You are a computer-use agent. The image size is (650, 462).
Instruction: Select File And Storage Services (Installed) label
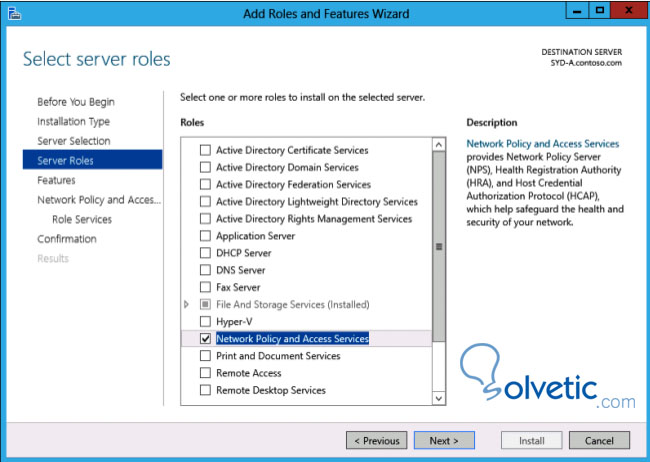[x=293, y=304]
